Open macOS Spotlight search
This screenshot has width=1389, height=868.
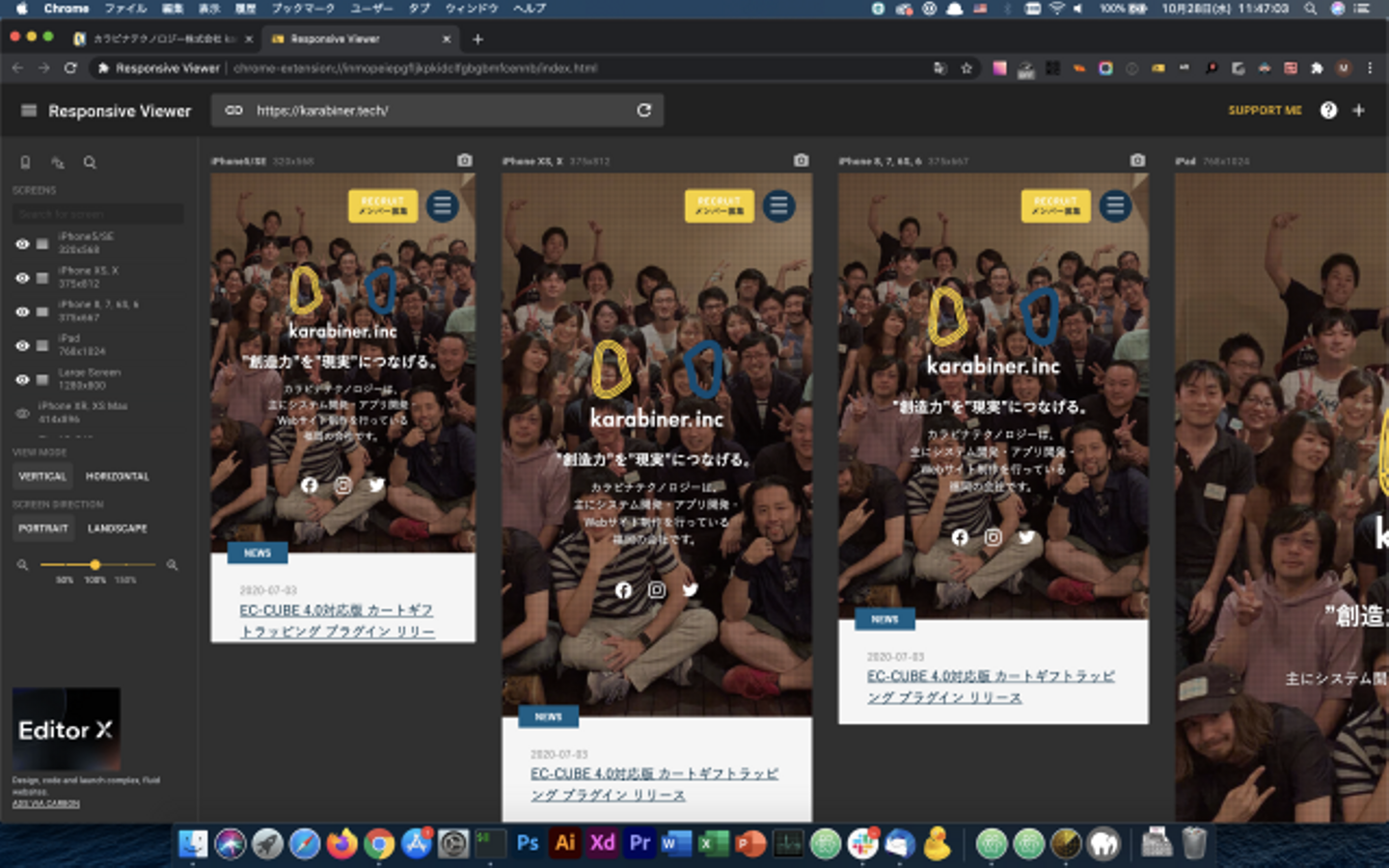(x=1310, y=9)
